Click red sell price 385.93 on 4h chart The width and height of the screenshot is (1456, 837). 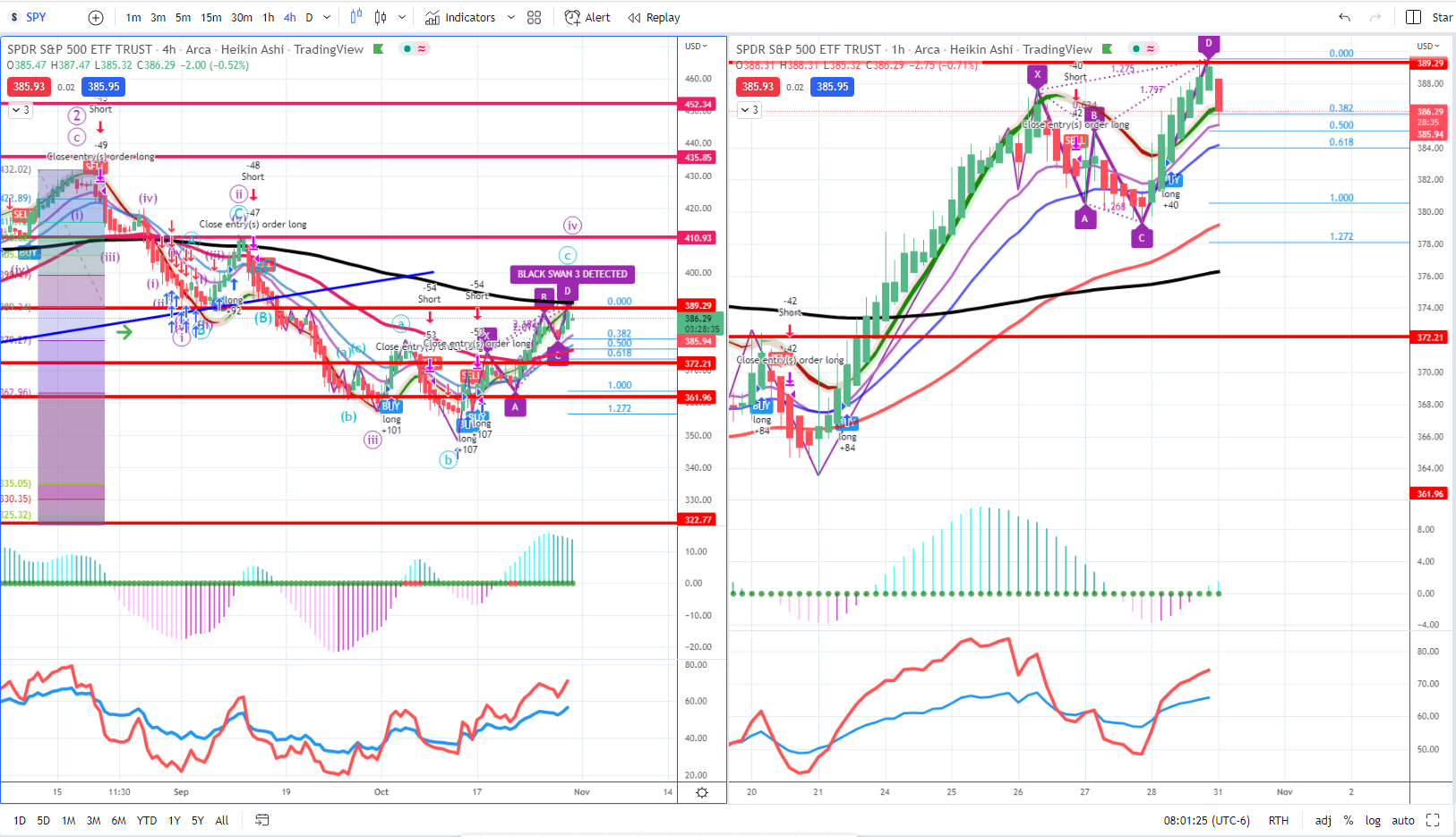click(29, 87)
